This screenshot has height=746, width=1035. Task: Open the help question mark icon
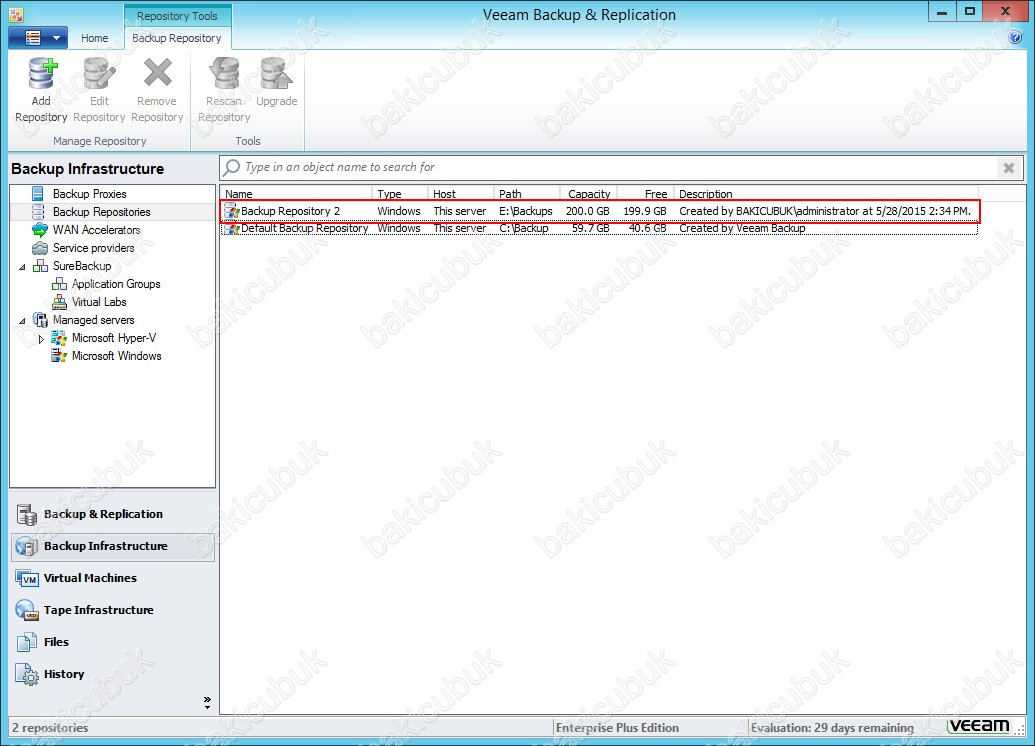click(1015, 38)
